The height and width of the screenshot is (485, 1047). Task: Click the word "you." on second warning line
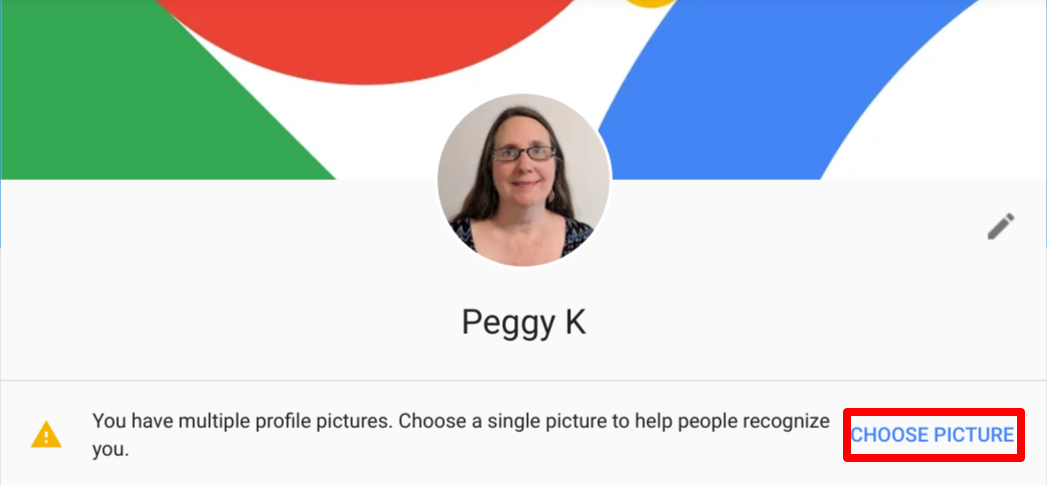(110, 449)
